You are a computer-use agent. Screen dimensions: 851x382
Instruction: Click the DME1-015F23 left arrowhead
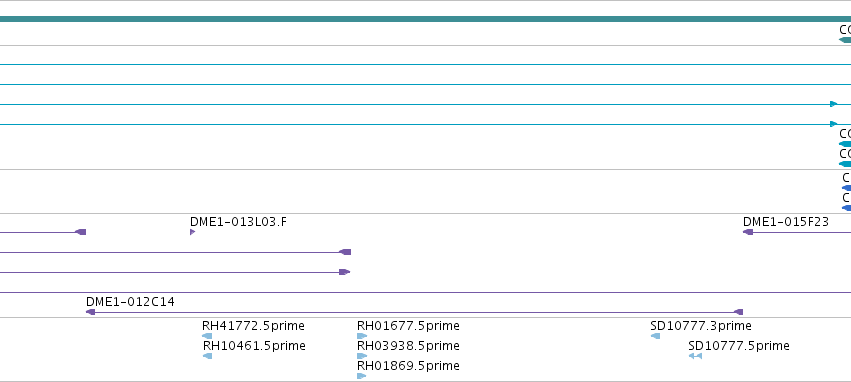point(748,232)
